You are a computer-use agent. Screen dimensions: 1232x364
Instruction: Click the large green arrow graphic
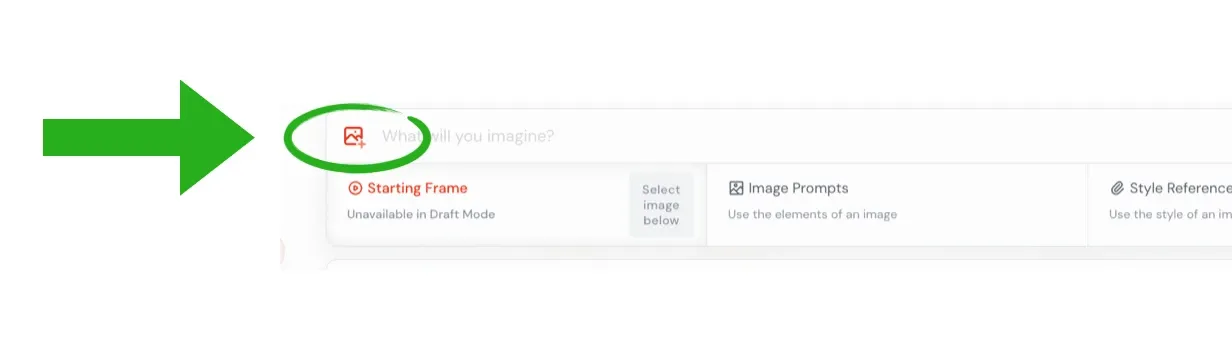150,137
